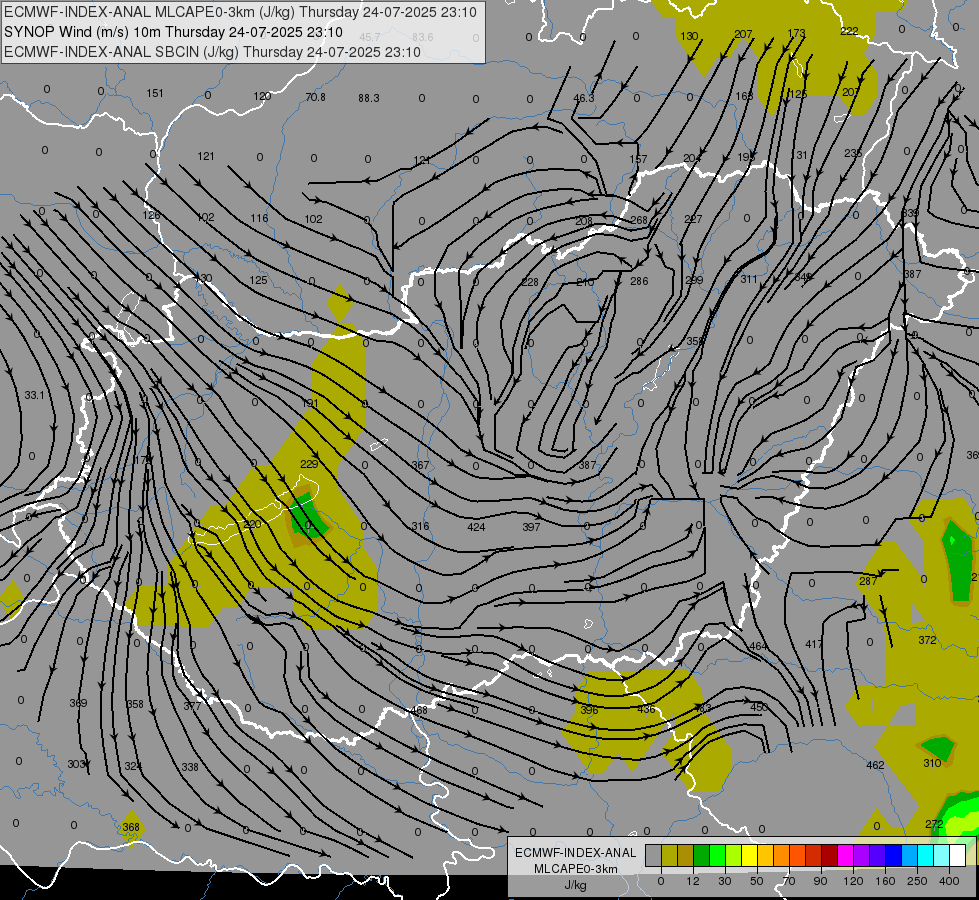979x900 pixels.
Task: Click the map value 324
Action: [x=133, y=766]
